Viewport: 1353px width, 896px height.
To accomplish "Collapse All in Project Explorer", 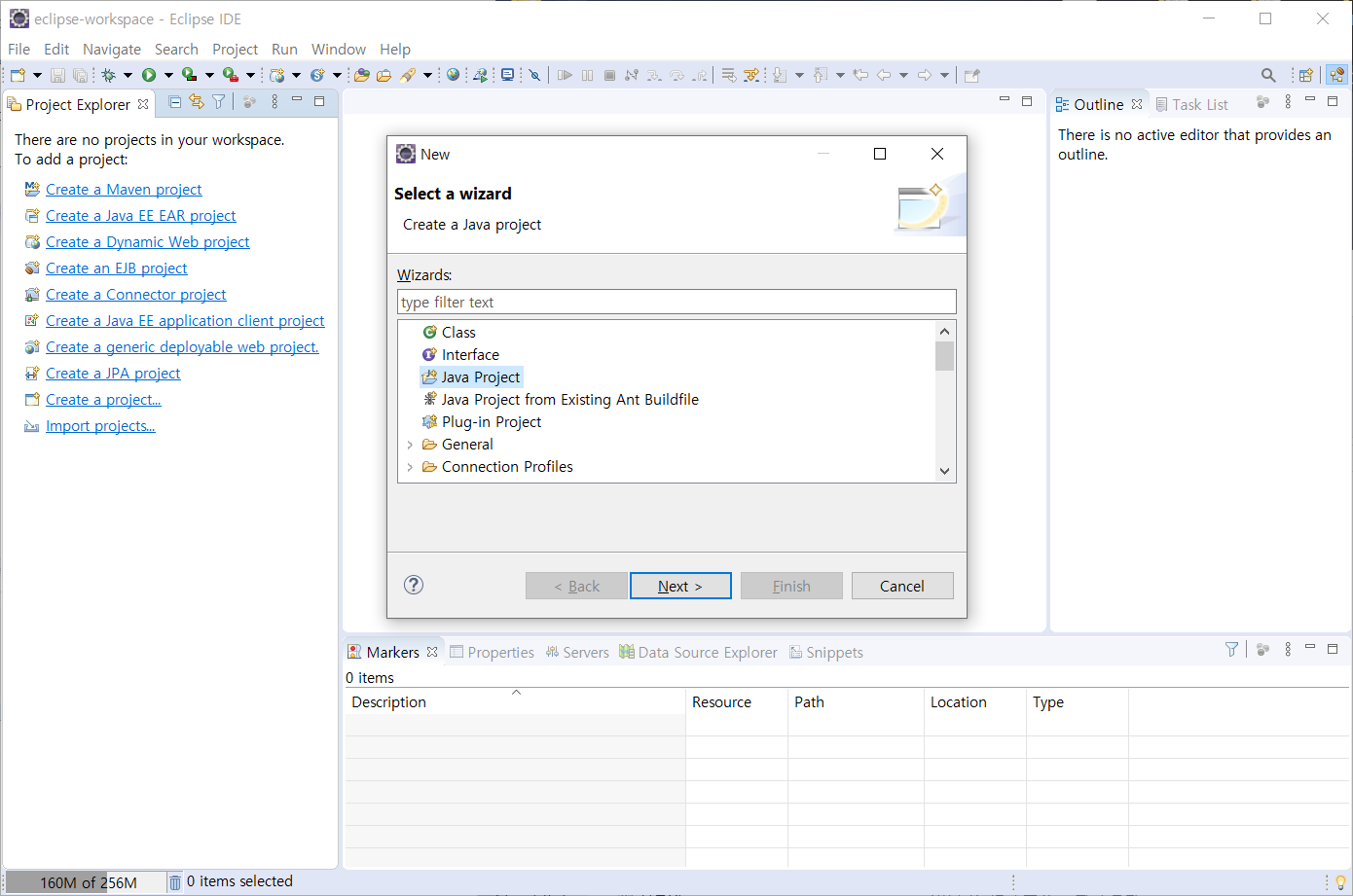I will point(174,101).
